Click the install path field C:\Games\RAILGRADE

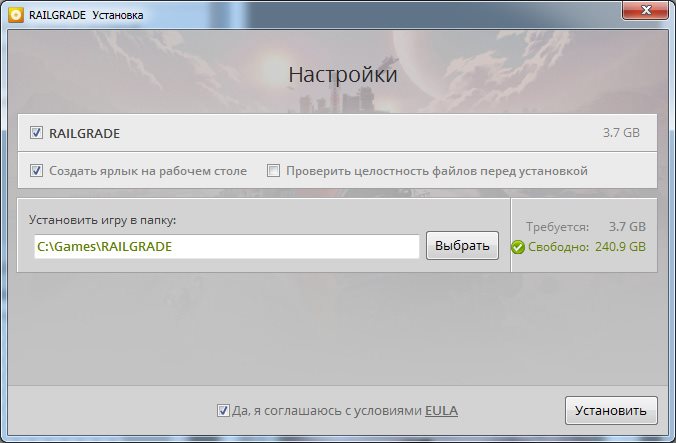227,246
